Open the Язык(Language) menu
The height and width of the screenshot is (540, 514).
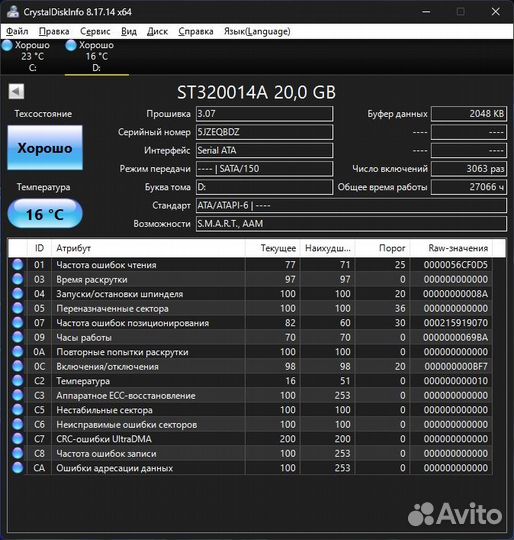[x=257, y=31]
